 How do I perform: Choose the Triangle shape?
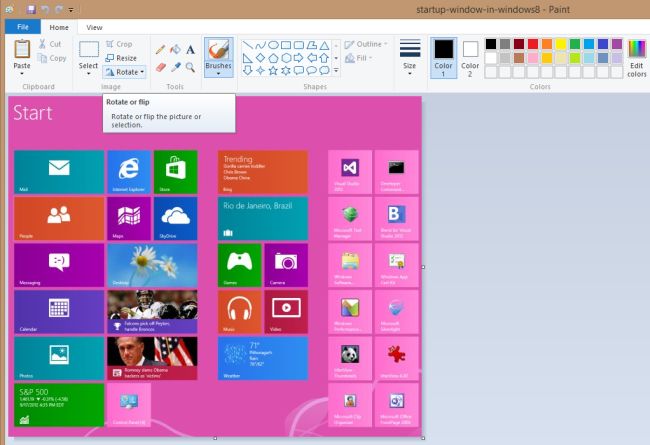coord(325,45)
